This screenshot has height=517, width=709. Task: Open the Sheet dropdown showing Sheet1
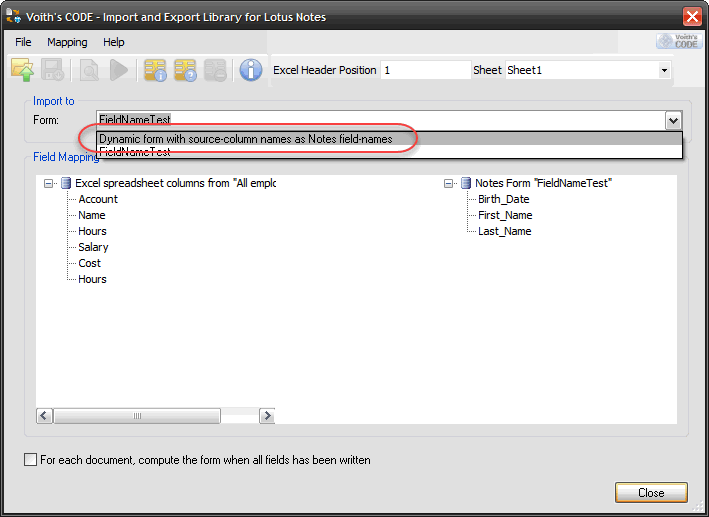(x=664, y=70)
